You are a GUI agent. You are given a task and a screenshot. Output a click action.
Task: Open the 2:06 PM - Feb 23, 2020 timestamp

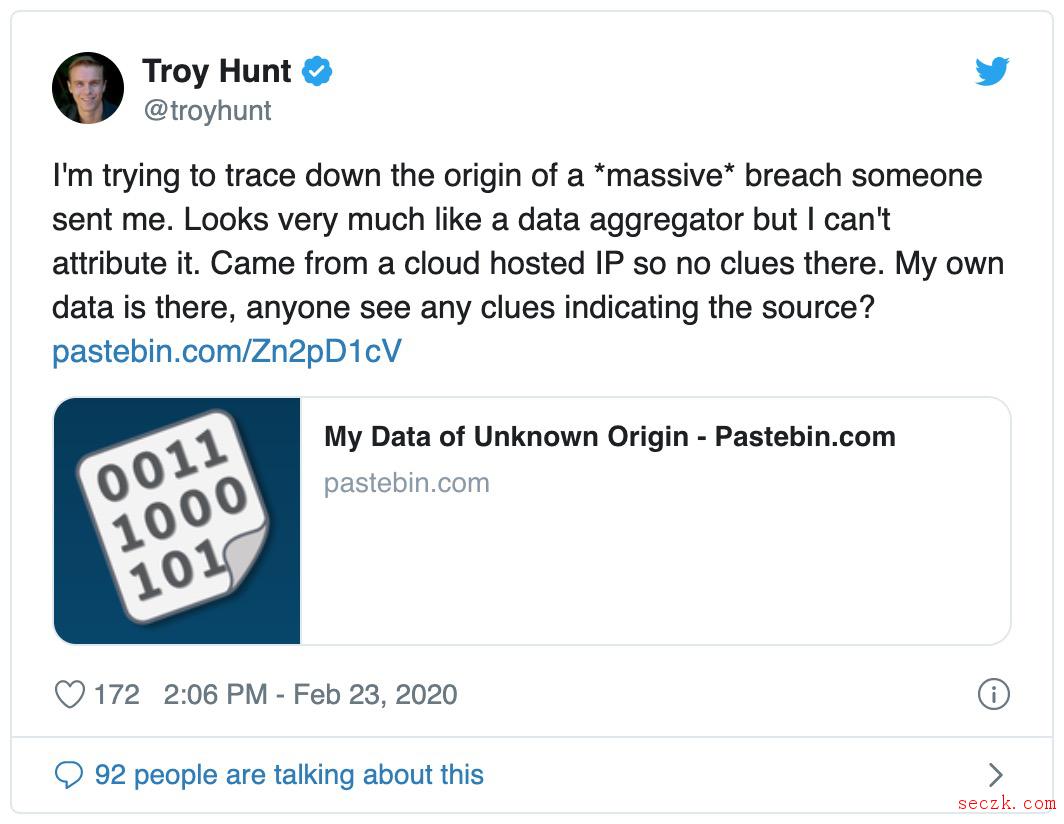[310, 694]
